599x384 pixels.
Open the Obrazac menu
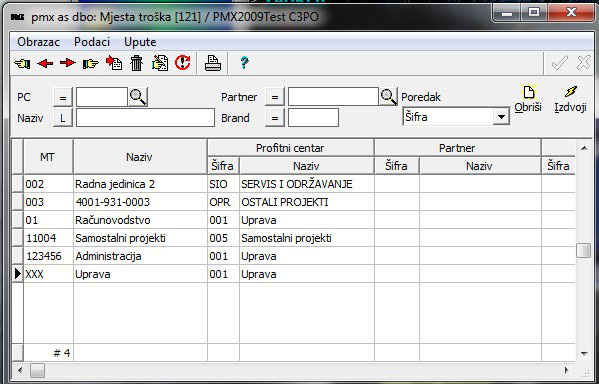click(39, 42)
